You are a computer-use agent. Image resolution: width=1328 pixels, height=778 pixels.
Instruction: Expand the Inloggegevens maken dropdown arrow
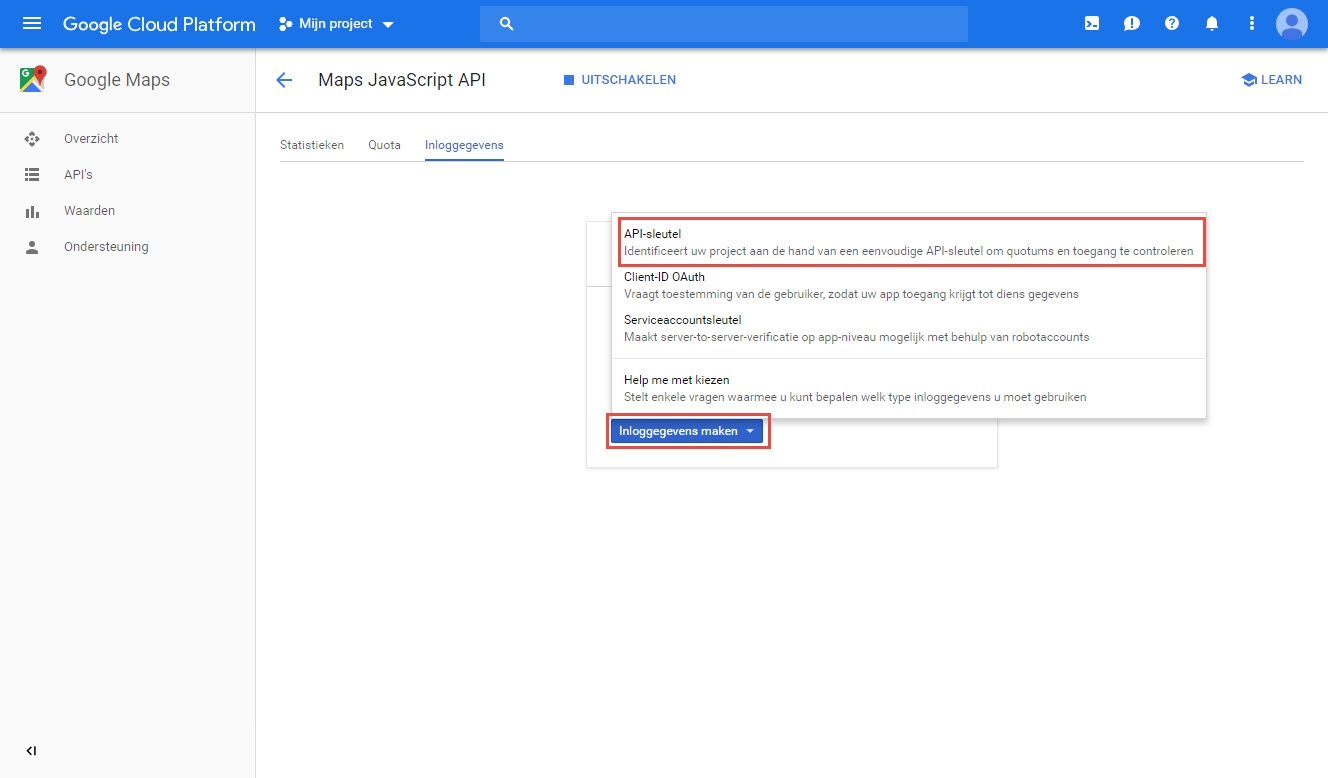pyautogui.click(x=751, y=430)
